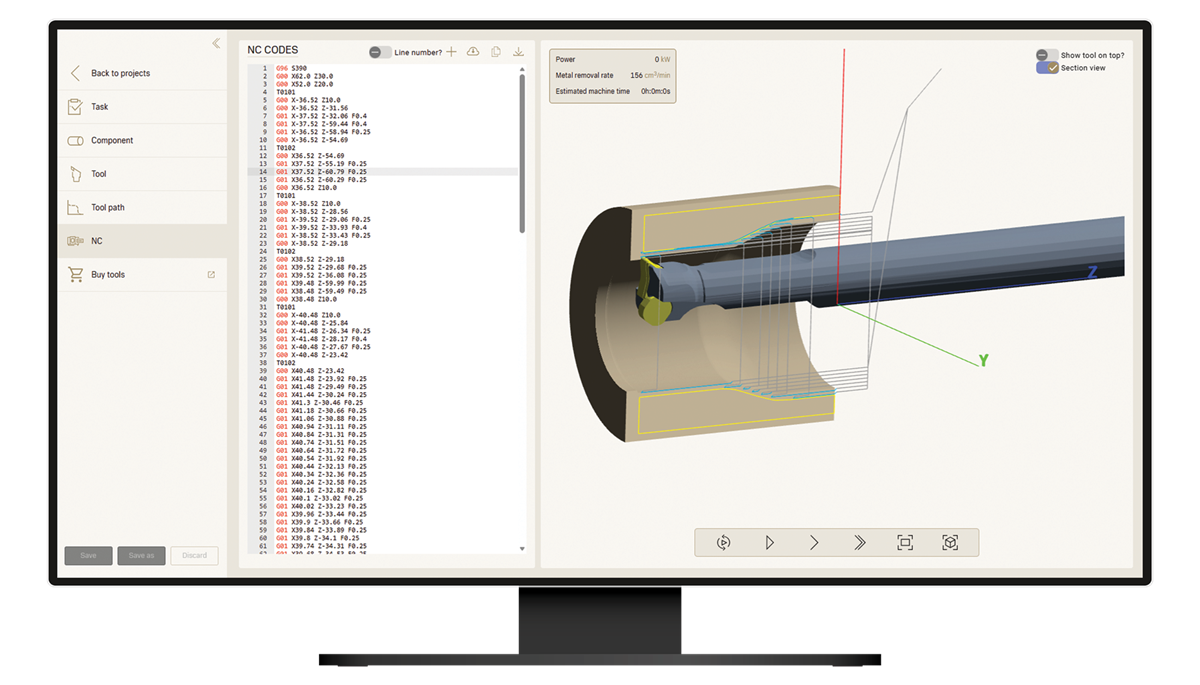Play the machining simulation
The width and height of the screenshot is (1200, 685).
[x=769, y=542]
